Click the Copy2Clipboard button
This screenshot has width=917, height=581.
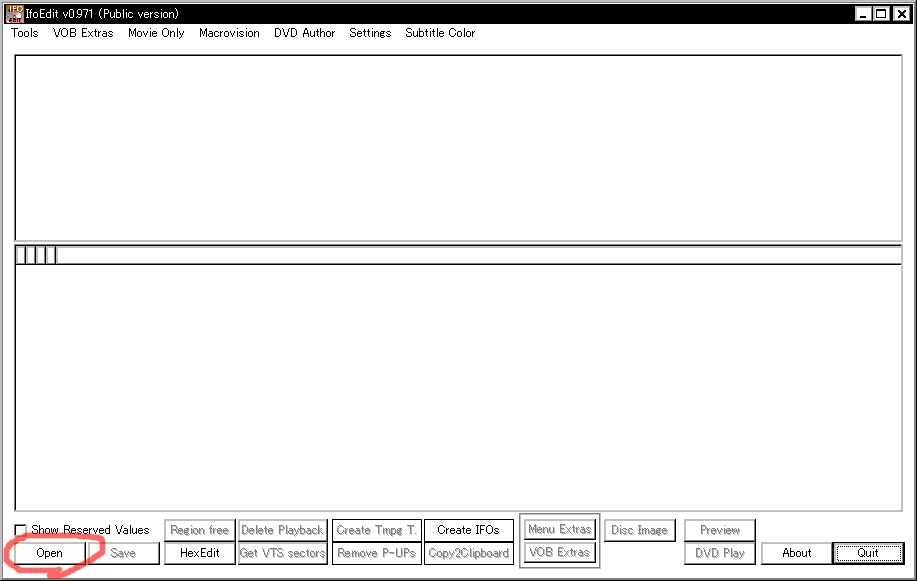[468, 553]
